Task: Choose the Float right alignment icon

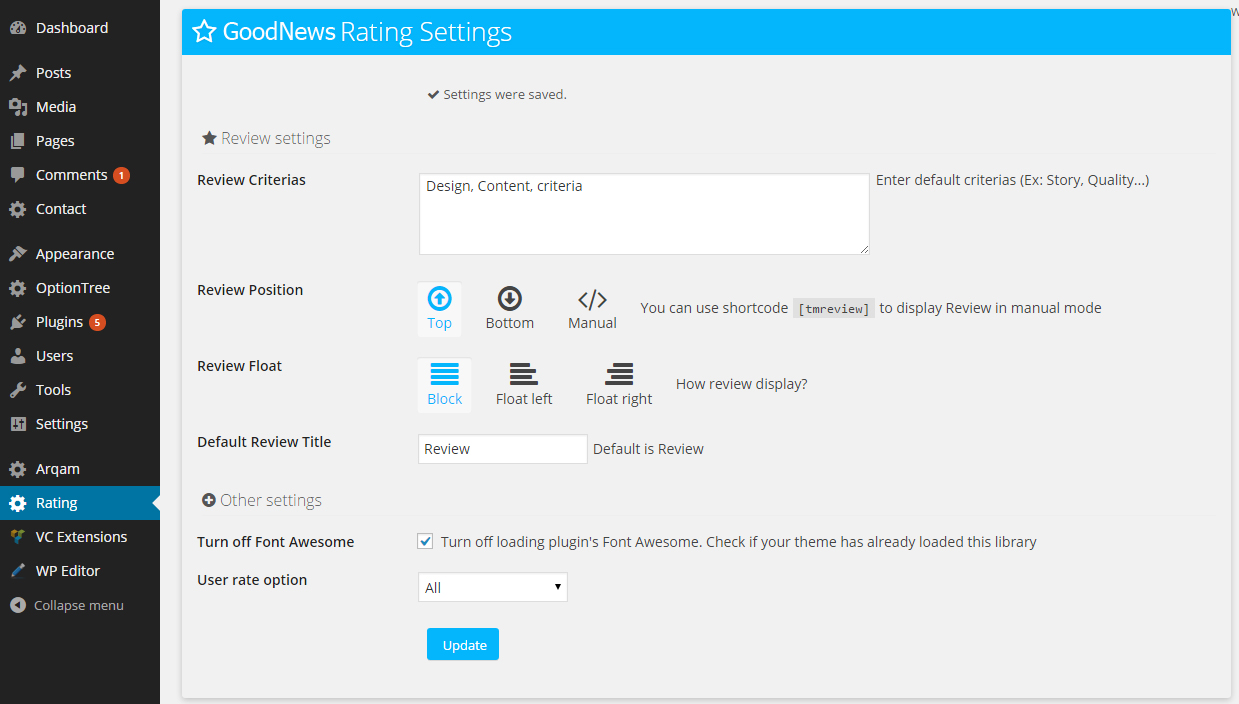Action: (x=619, y=374)
